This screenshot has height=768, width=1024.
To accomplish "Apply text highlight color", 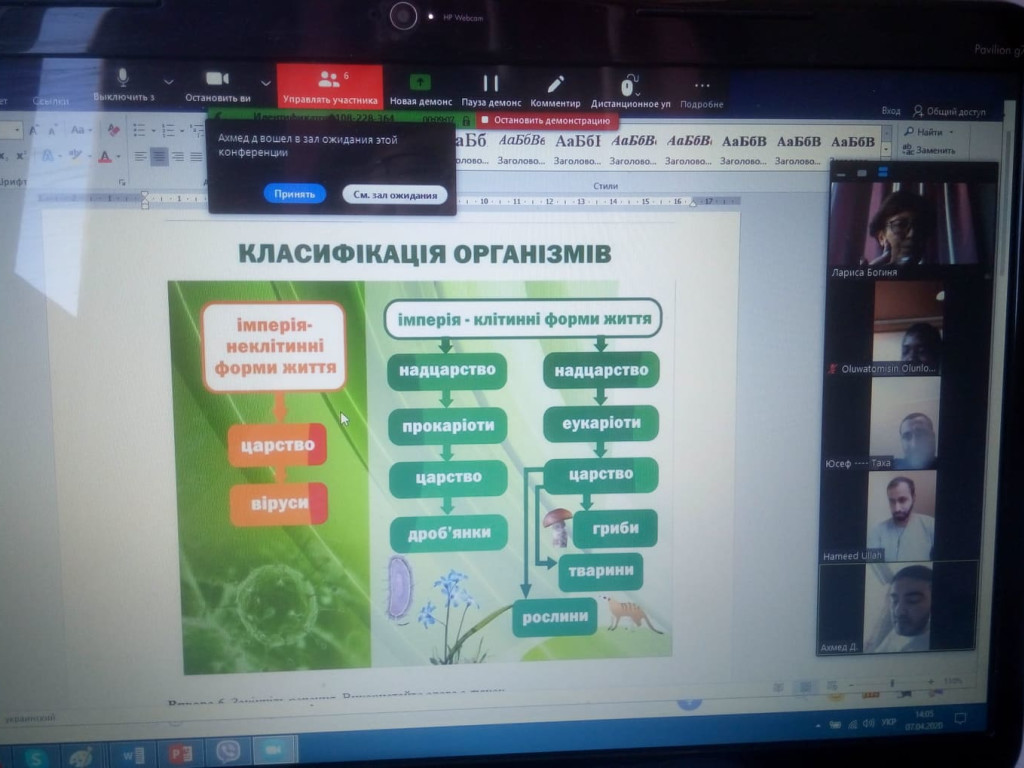I will 75,155.
